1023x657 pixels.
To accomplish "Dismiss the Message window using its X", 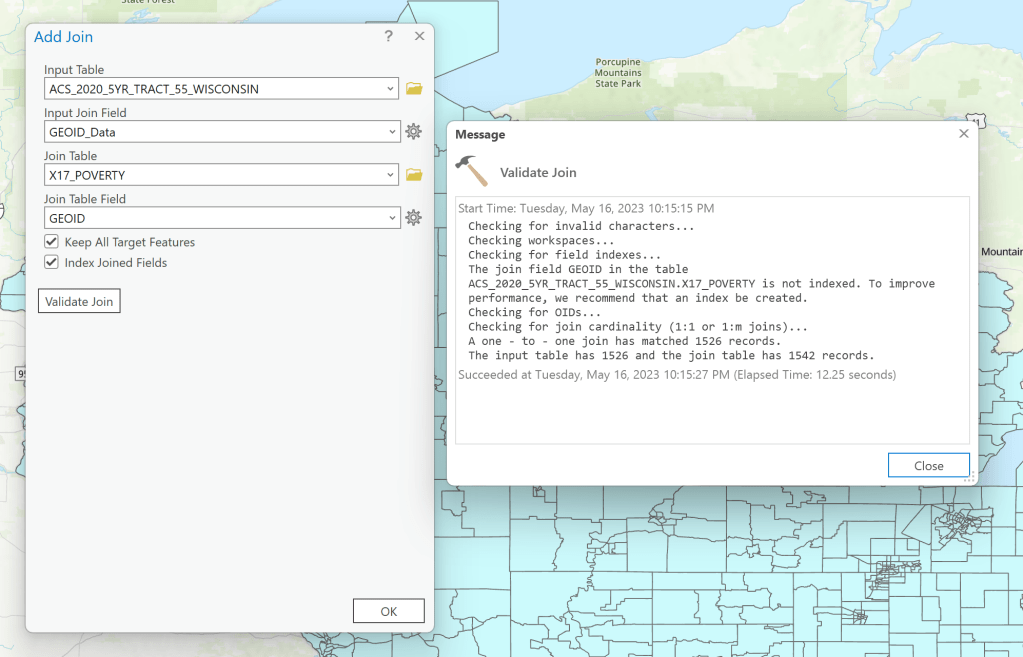I will pyautogui.click(x=964, y=133).
